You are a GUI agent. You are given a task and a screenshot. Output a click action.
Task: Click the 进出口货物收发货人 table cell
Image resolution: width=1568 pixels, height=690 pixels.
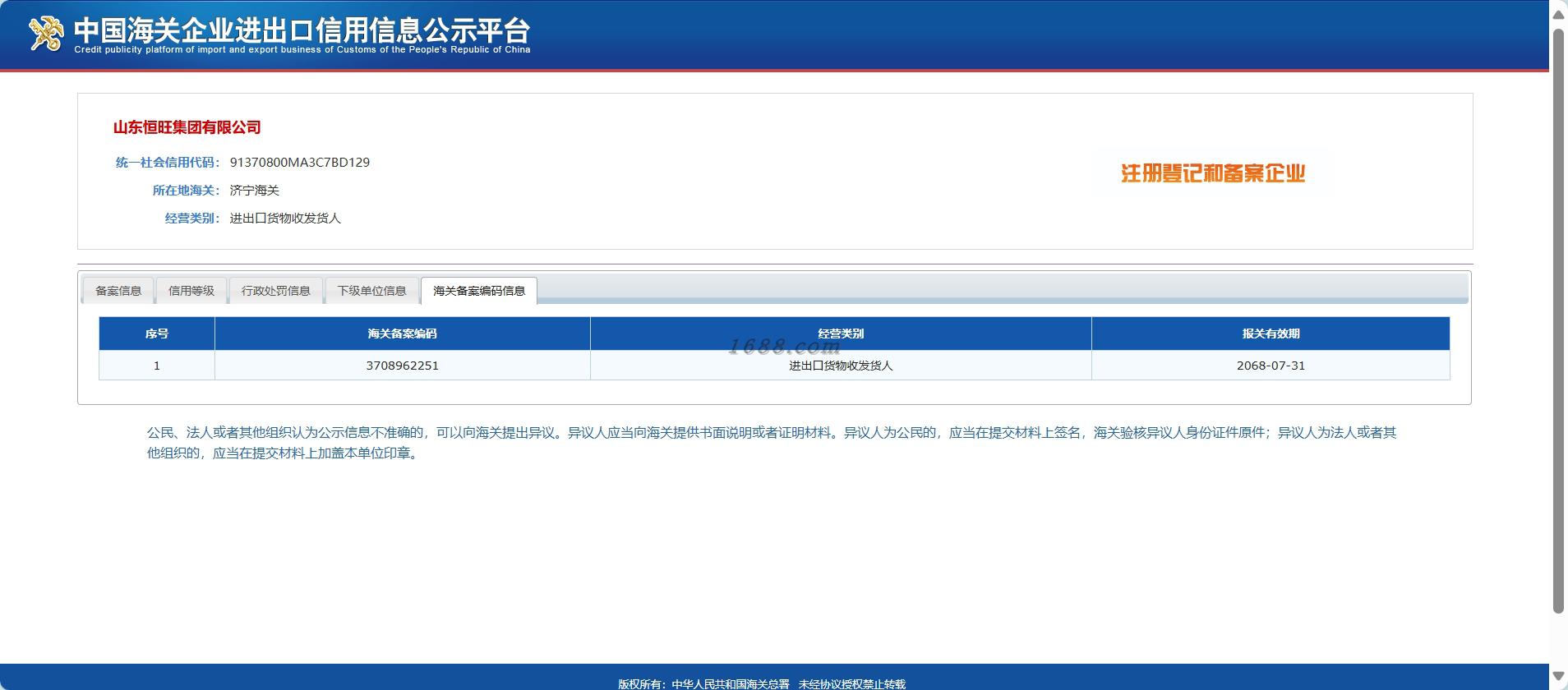click(x=841, y=366)
